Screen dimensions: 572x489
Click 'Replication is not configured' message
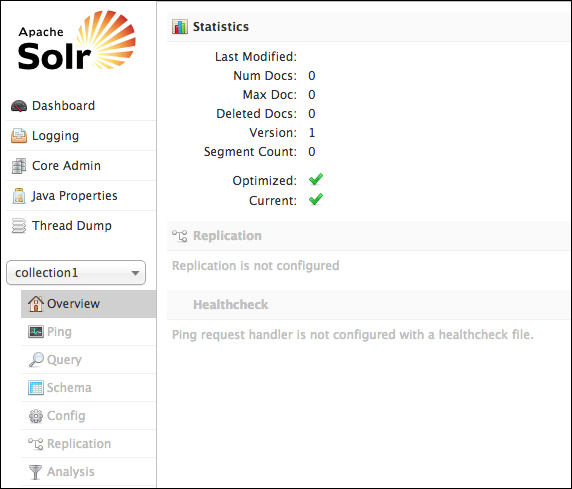coord(256,266)
